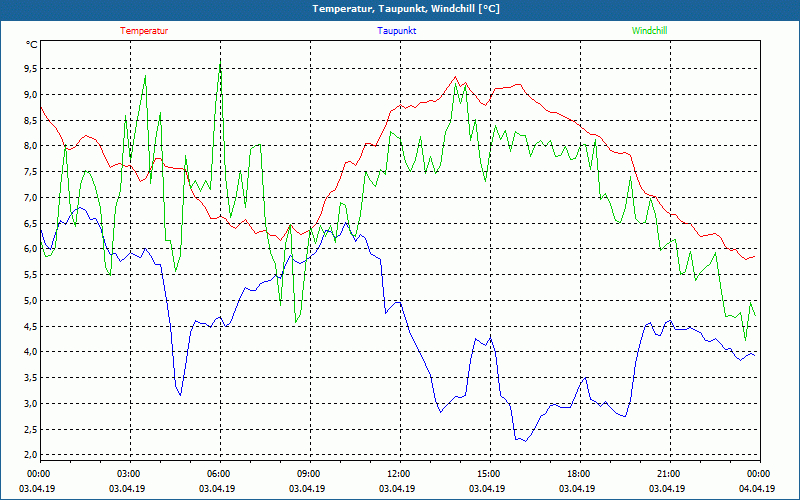Select the 09:00 time label on x-axis
The height and width of the screenshot is (500, 800).
pyautogui.click(x=308, y=473)
